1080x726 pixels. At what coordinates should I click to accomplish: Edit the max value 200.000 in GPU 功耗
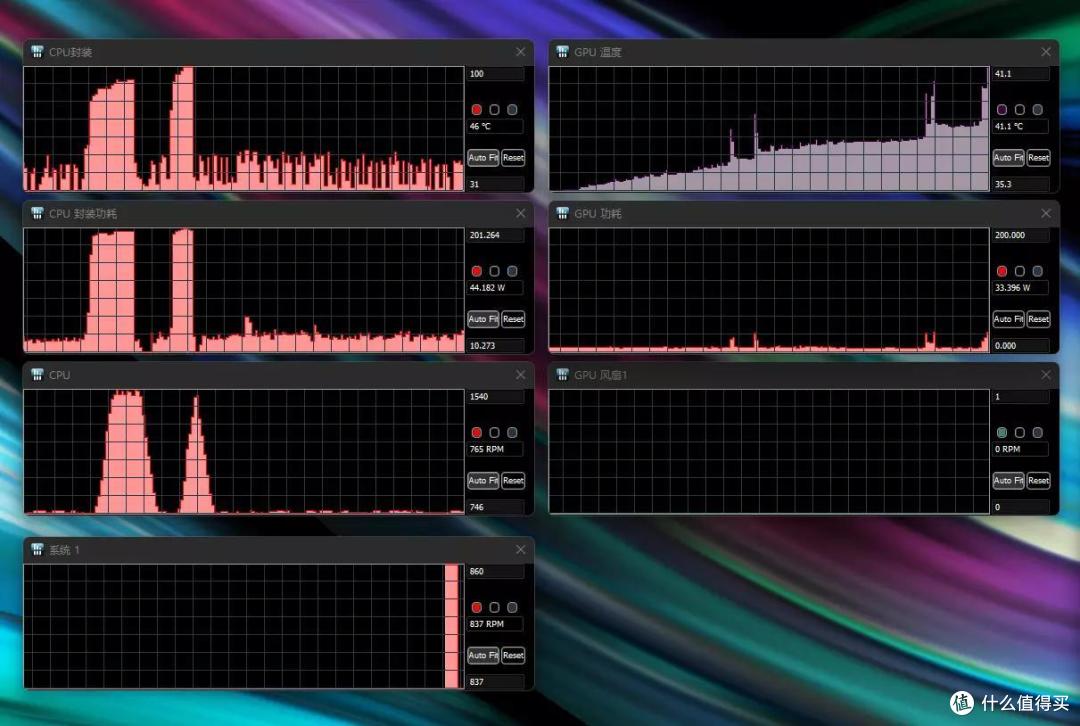point(1021,235)
